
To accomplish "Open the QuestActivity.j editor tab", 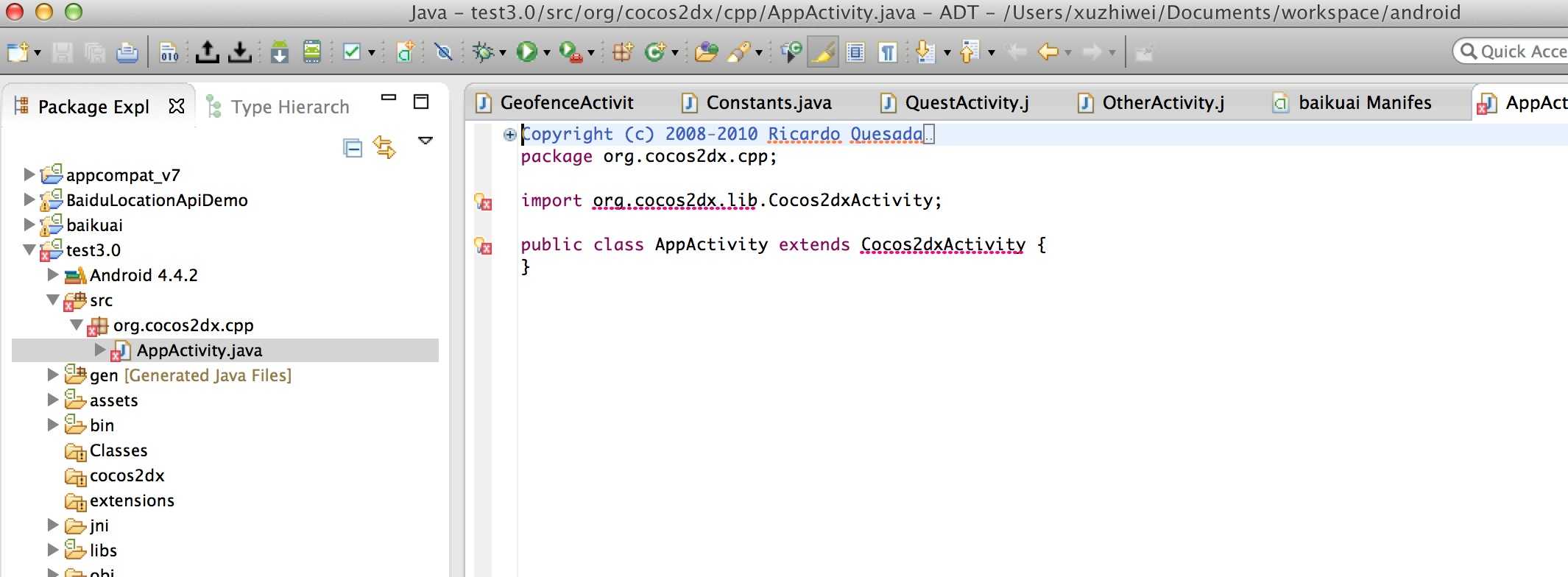I will [955, 102].
